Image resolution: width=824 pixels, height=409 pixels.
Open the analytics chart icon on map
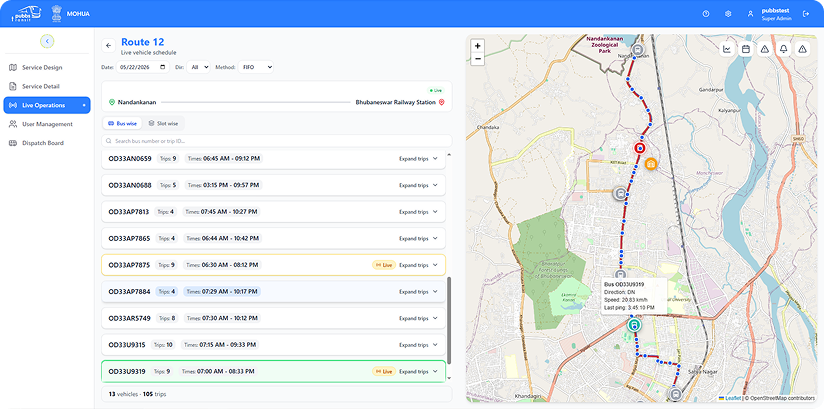point(727,49)
